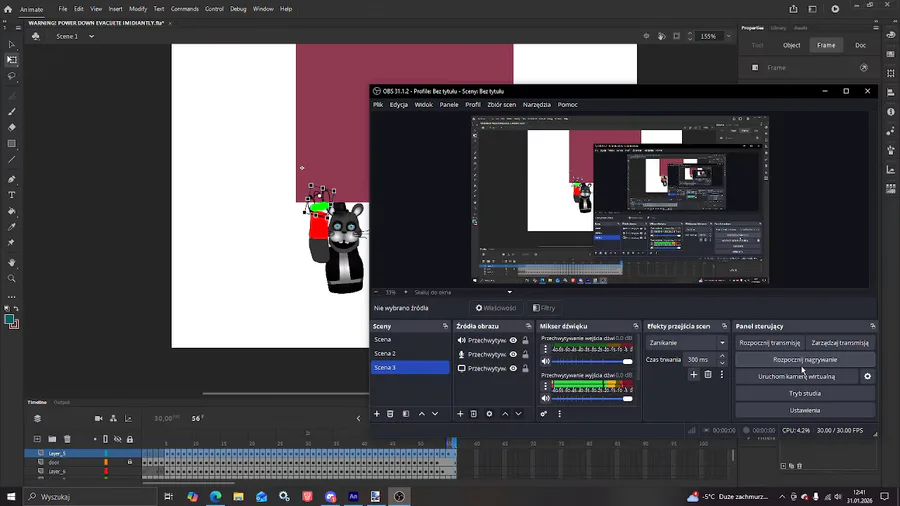
Task: Unlock the door layer in timeline
Action: click(x=130, y=462)
